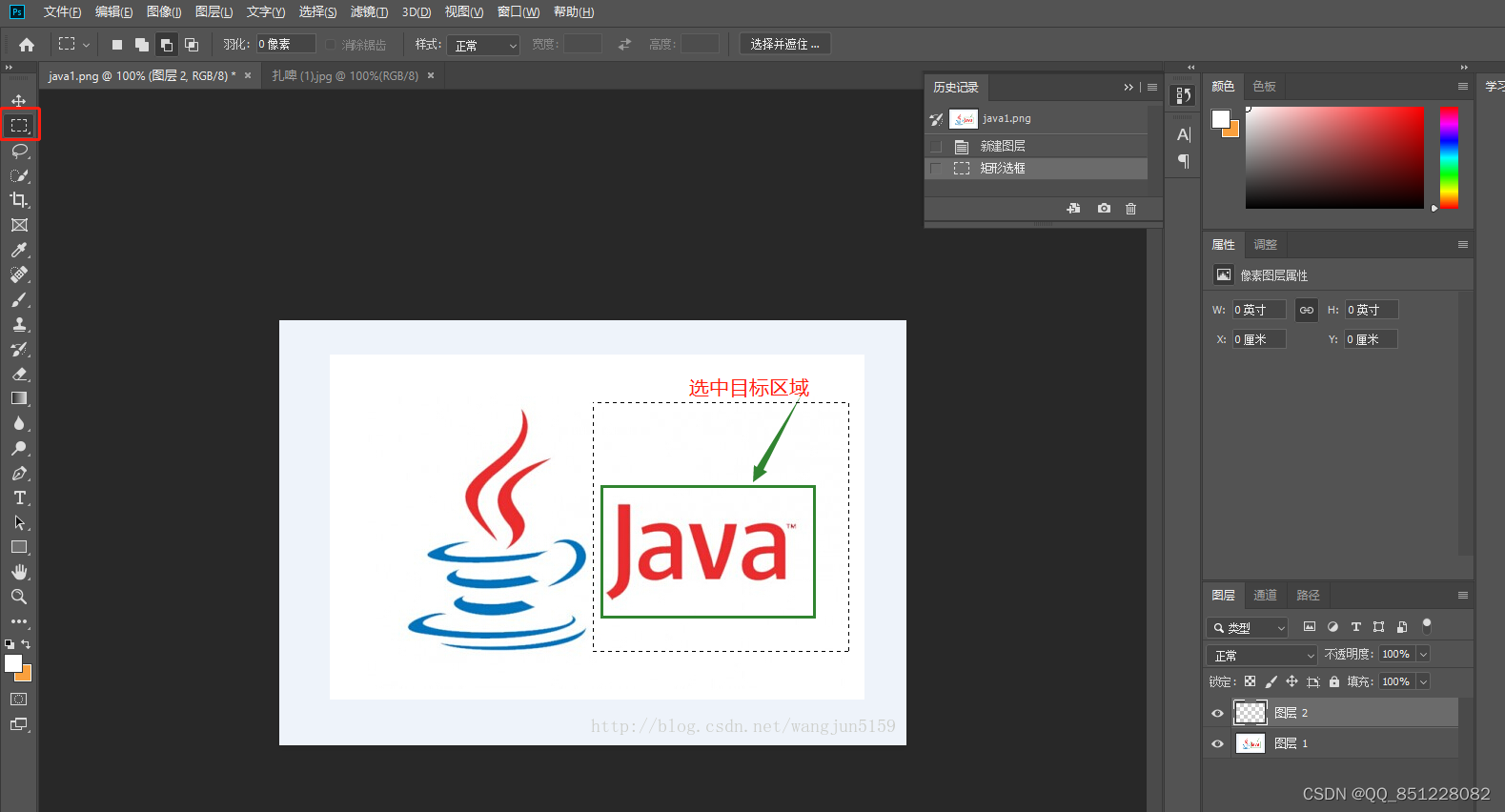Select the Gradient tool
This screenshot has height=812, width=1505.
[19, 398]
